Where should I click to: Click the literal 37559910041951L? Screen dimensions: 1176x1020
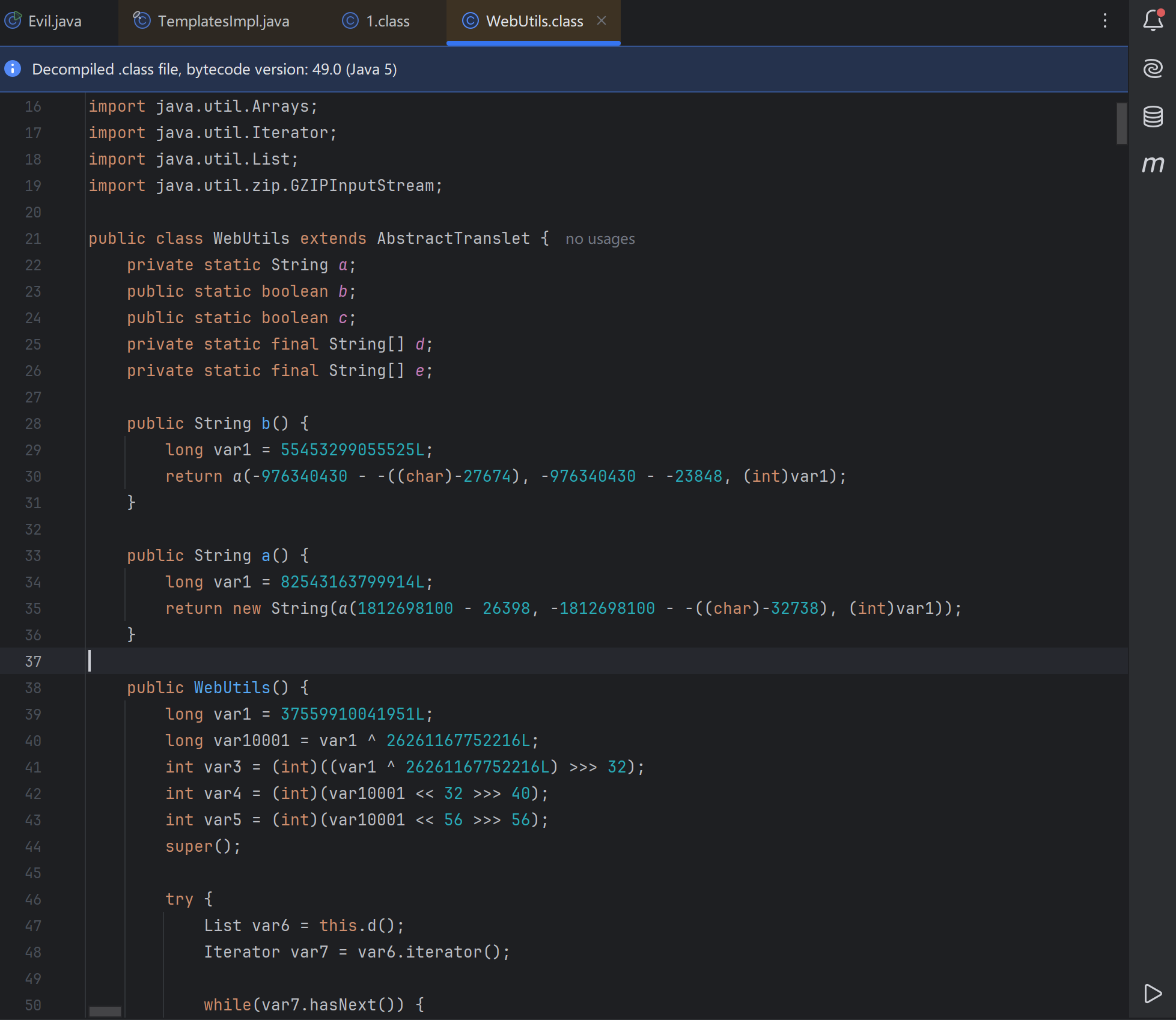click(353, 714)
